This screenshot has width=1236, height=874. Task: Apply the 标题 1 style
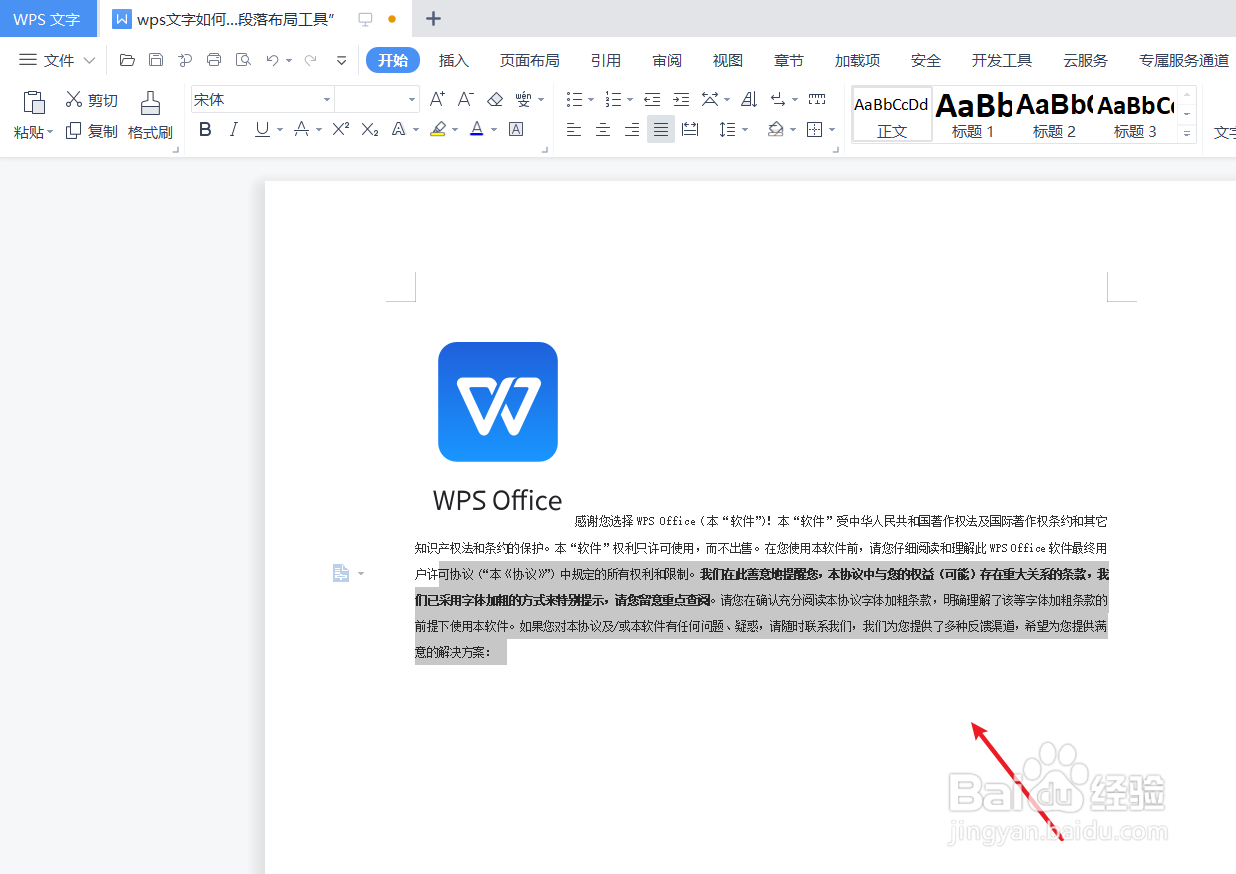[973, 114]
